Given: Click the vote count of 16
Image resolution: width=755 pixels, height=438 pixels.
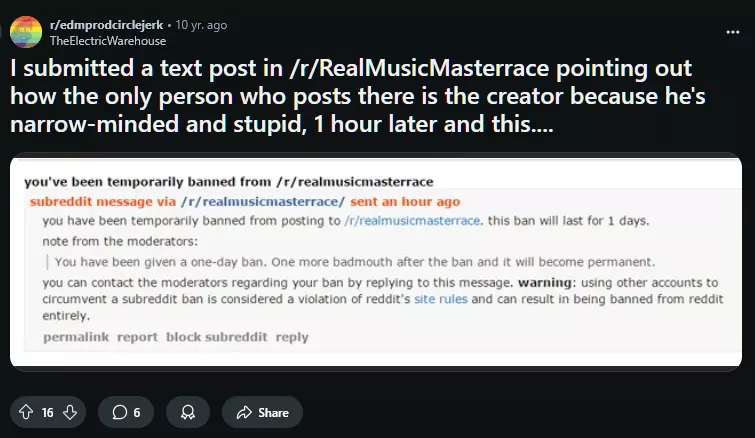Looking at the screenshot, I should click(x=48, y=412).
